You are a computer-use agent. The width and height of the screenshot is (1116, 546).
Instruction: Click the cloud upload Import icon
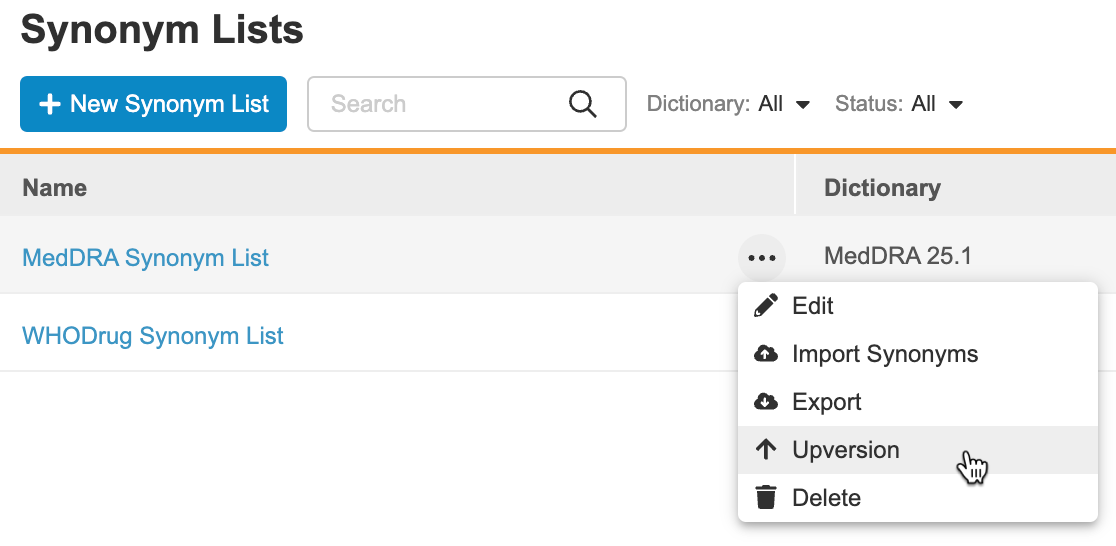pyautogui.click(x=766, y=354)
